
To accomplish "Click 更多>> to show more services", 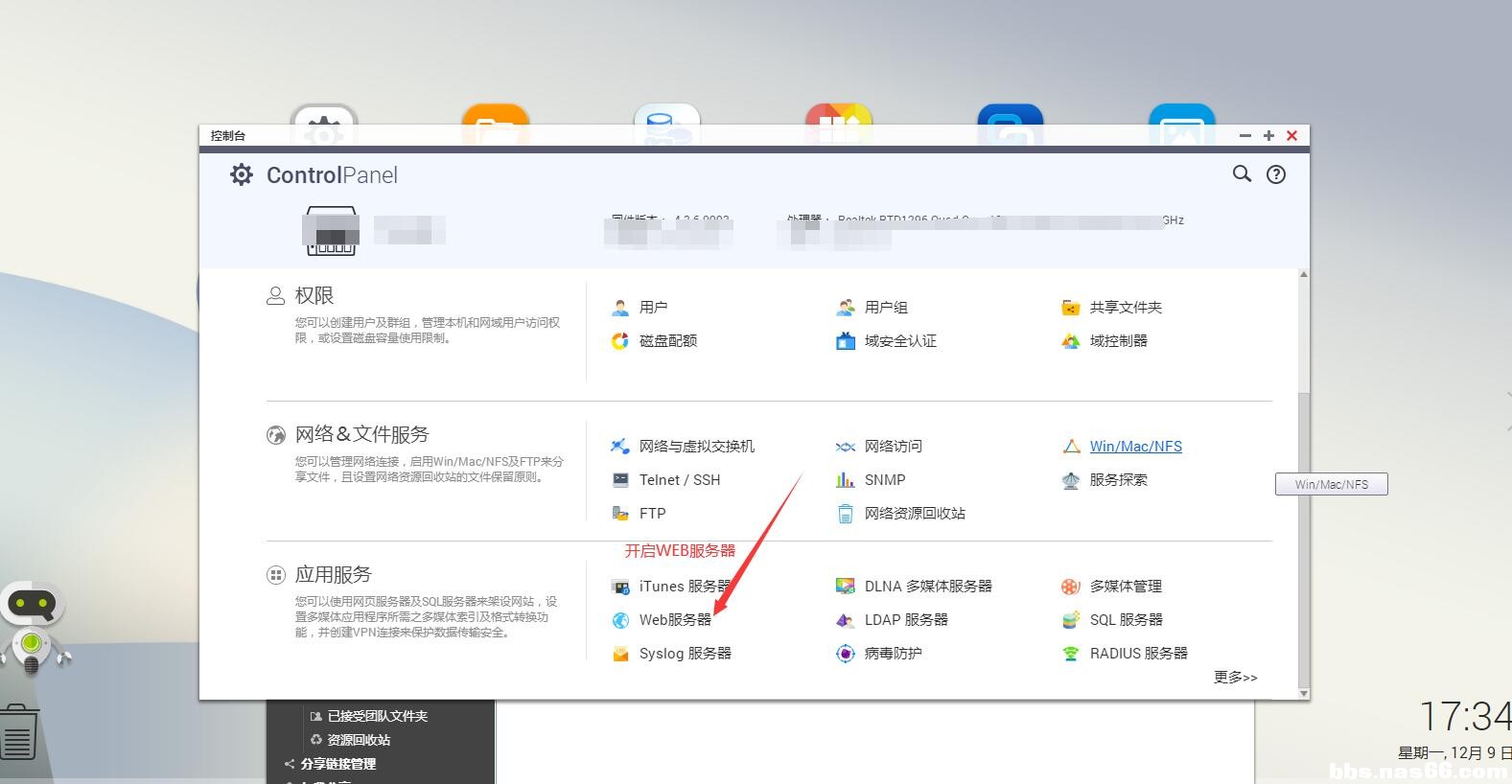I will pos(1235,678).
